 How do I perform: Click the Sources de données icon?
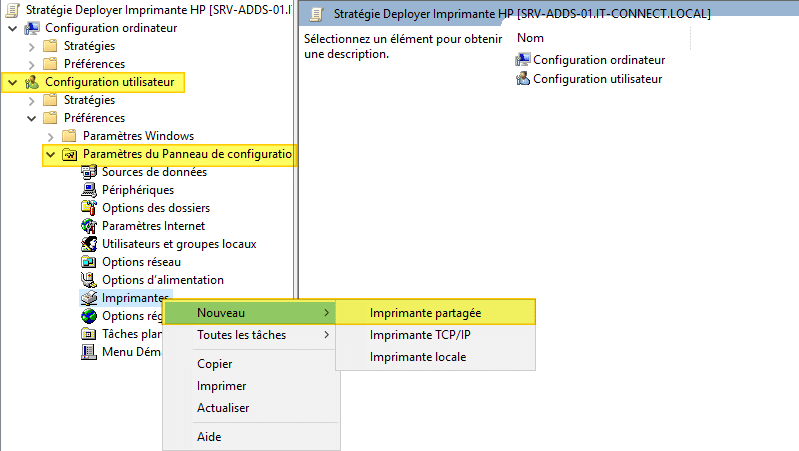[89, 172]
